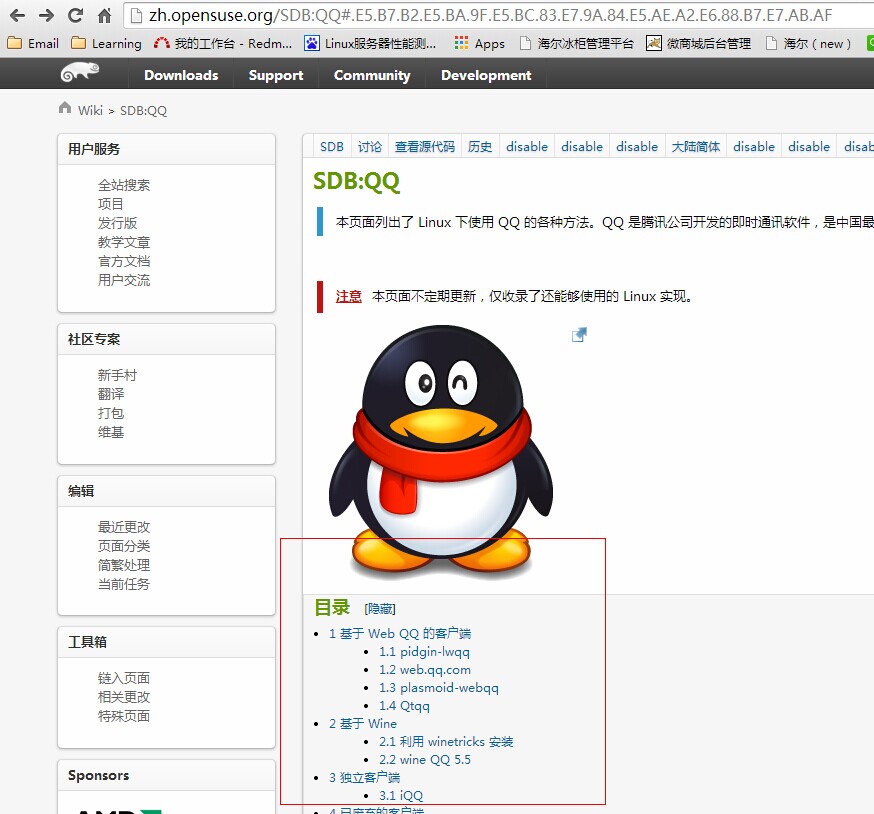874x814 pixels.
Task: Open the 相关更改 toolbox link
Action: click(x=124, y=697)
